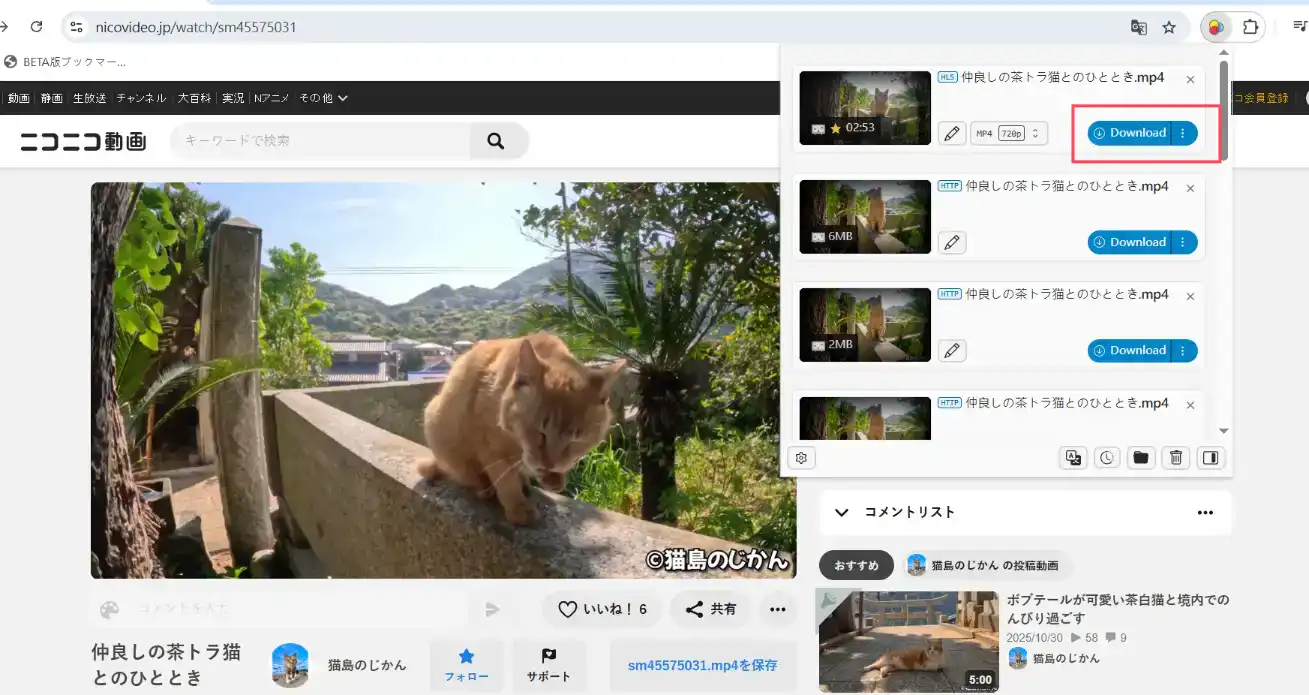Clear downloads using the trash icon
Image resolution: width=1309 pixels, height=695 pixels.
coord(1176,457)
